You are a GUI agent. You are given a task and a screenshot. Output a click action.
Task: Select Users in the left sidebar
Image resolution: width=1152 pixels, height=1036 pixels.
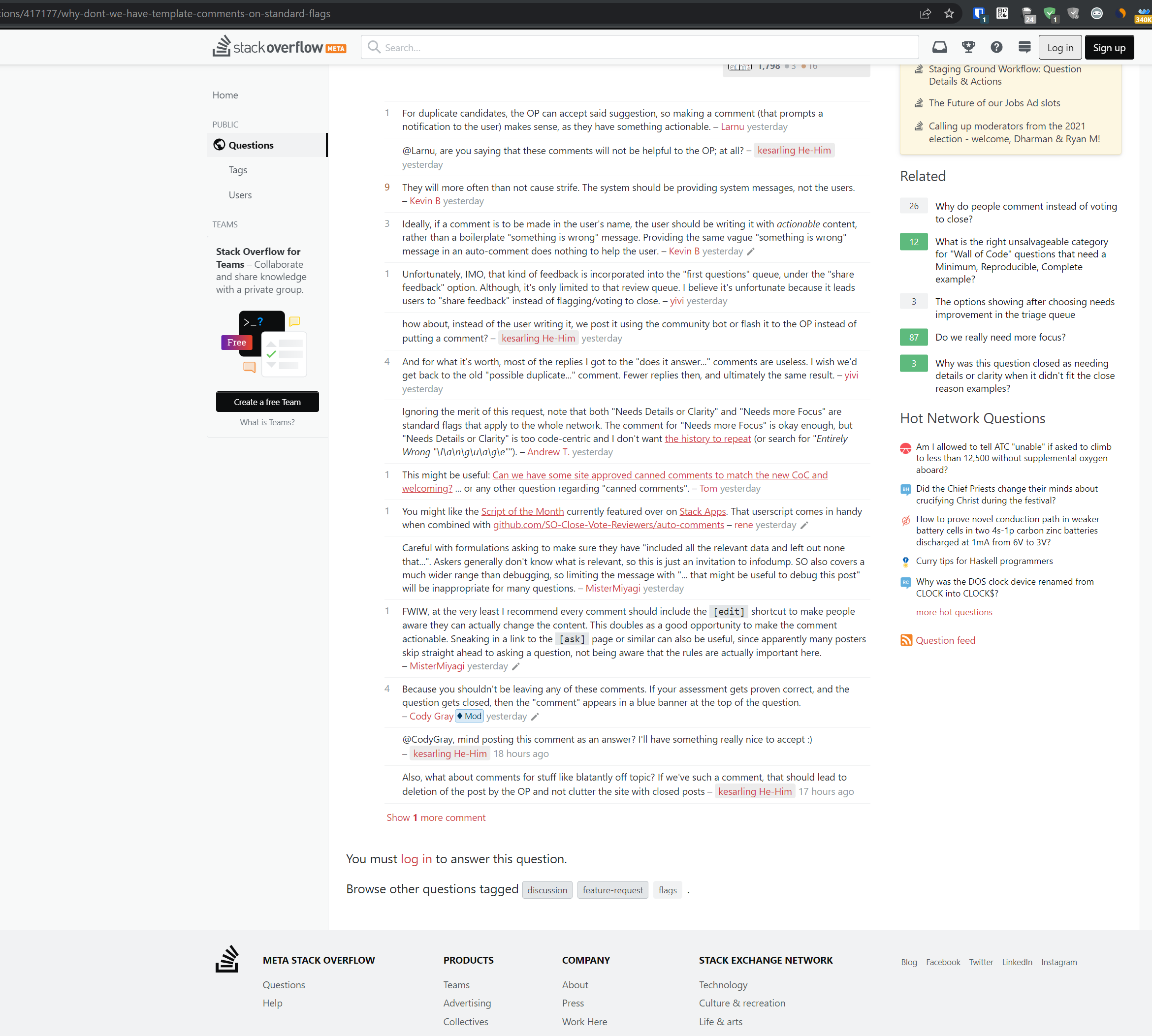click(x=240, y=195)
